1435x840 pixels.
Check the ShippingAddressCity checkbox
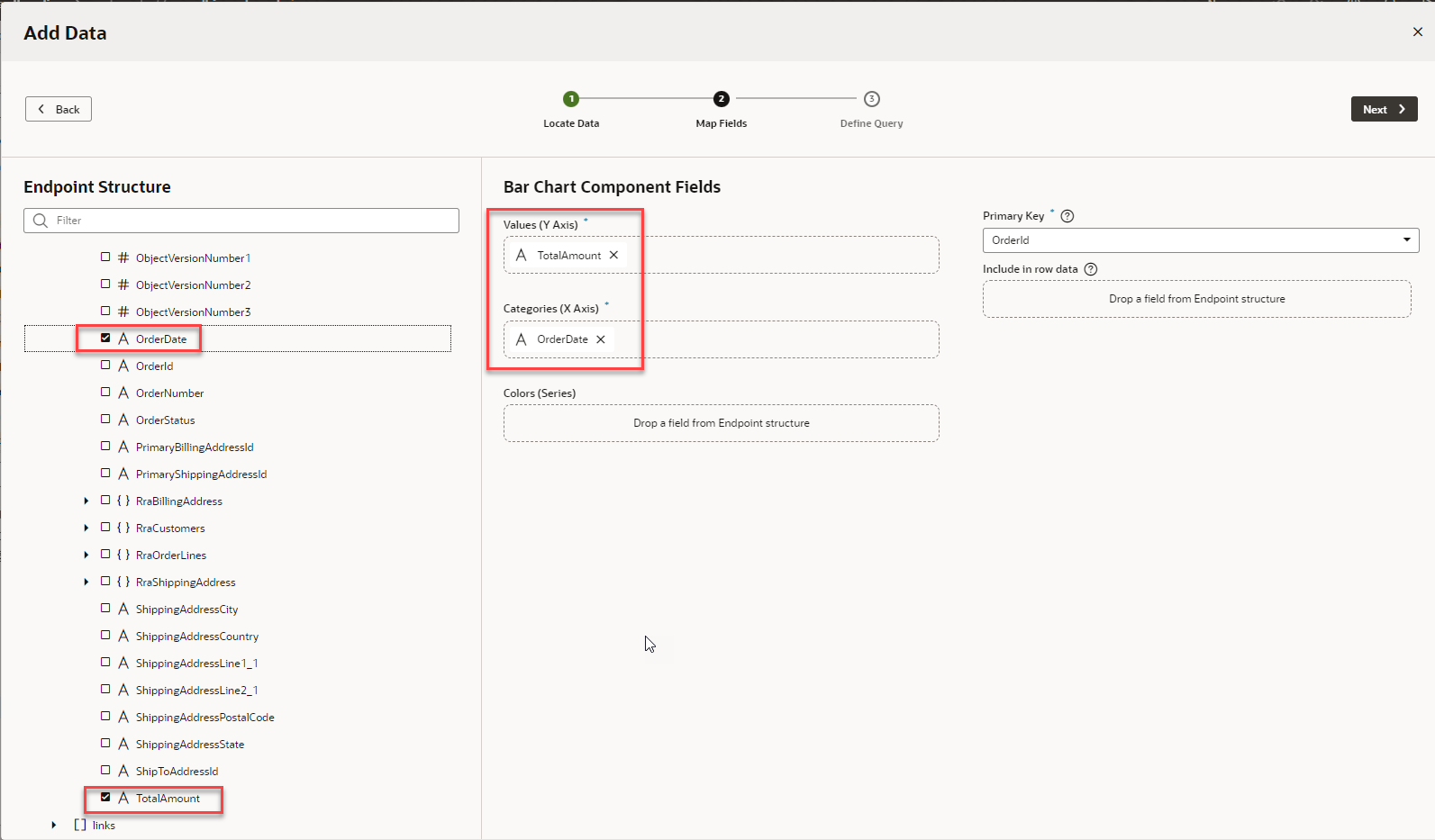105,609
